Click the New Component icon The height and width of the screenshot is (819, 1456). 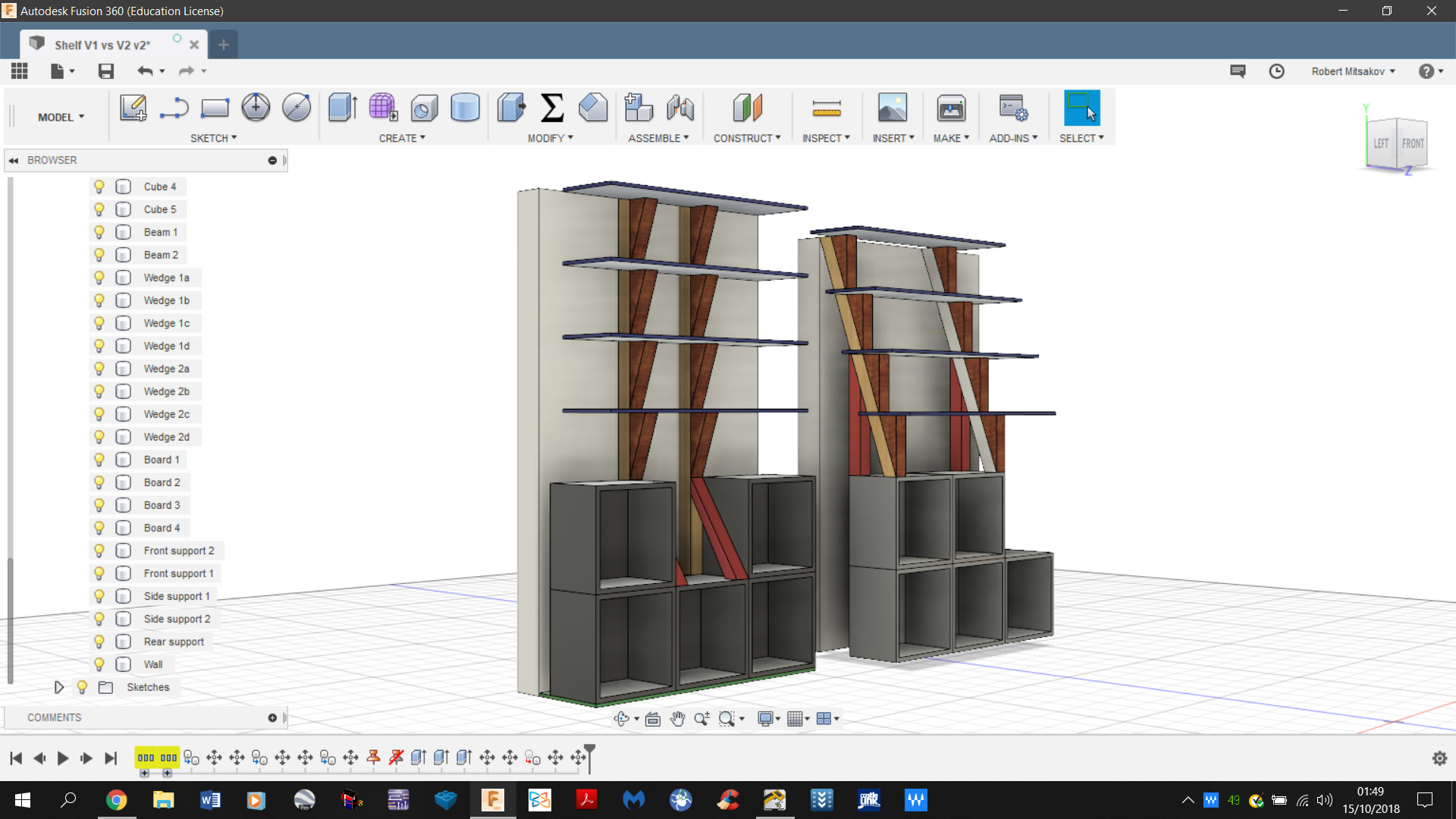click(639, 108)
